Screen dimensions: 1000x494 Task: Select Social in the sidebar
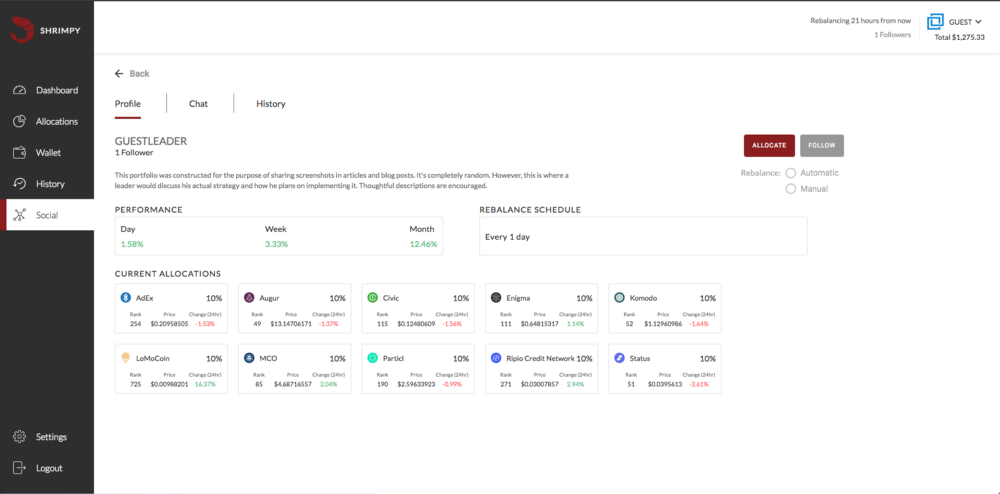(x=47, y=215)
